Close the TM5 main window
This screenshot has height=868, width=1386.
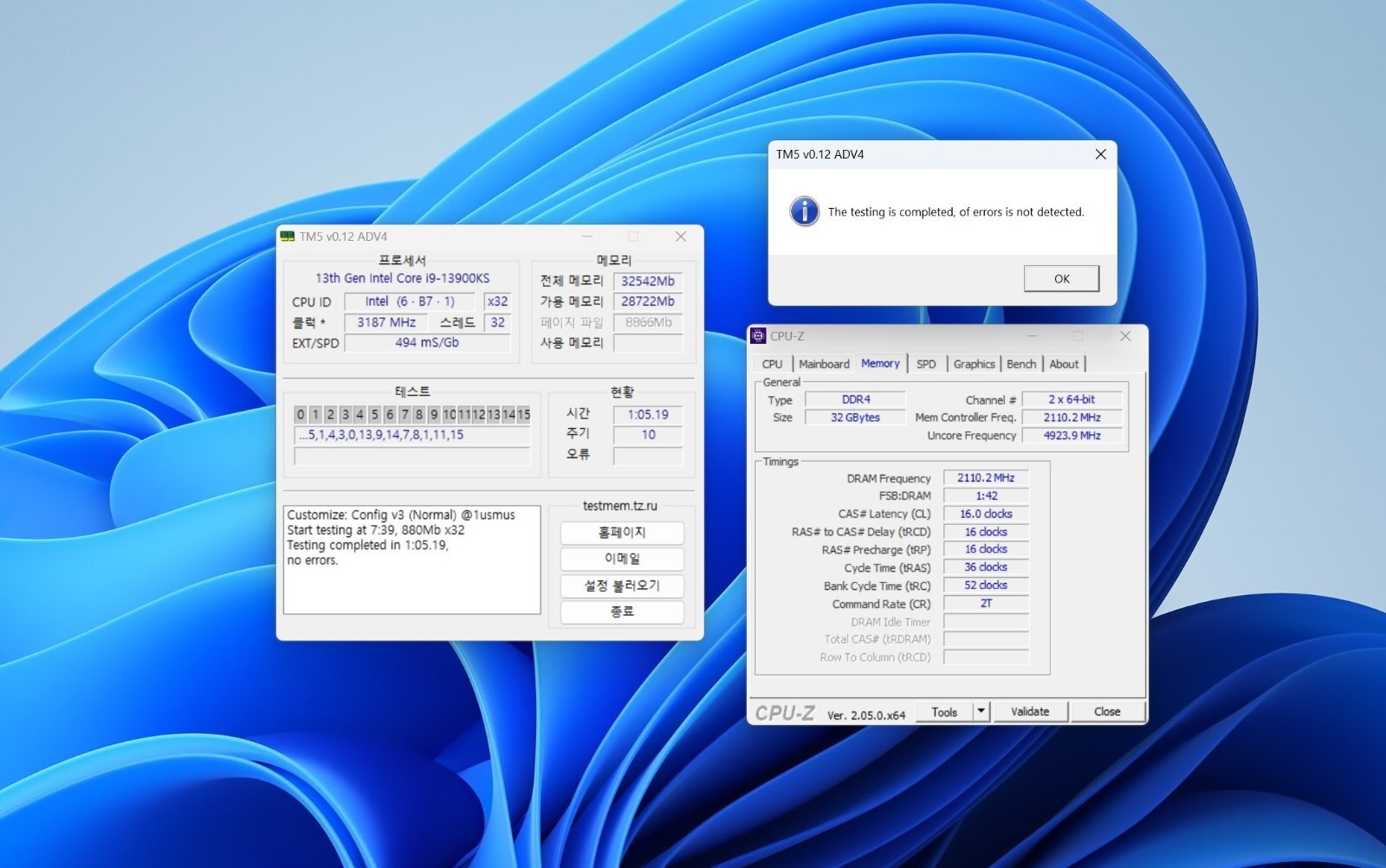[x=681, y=236]
